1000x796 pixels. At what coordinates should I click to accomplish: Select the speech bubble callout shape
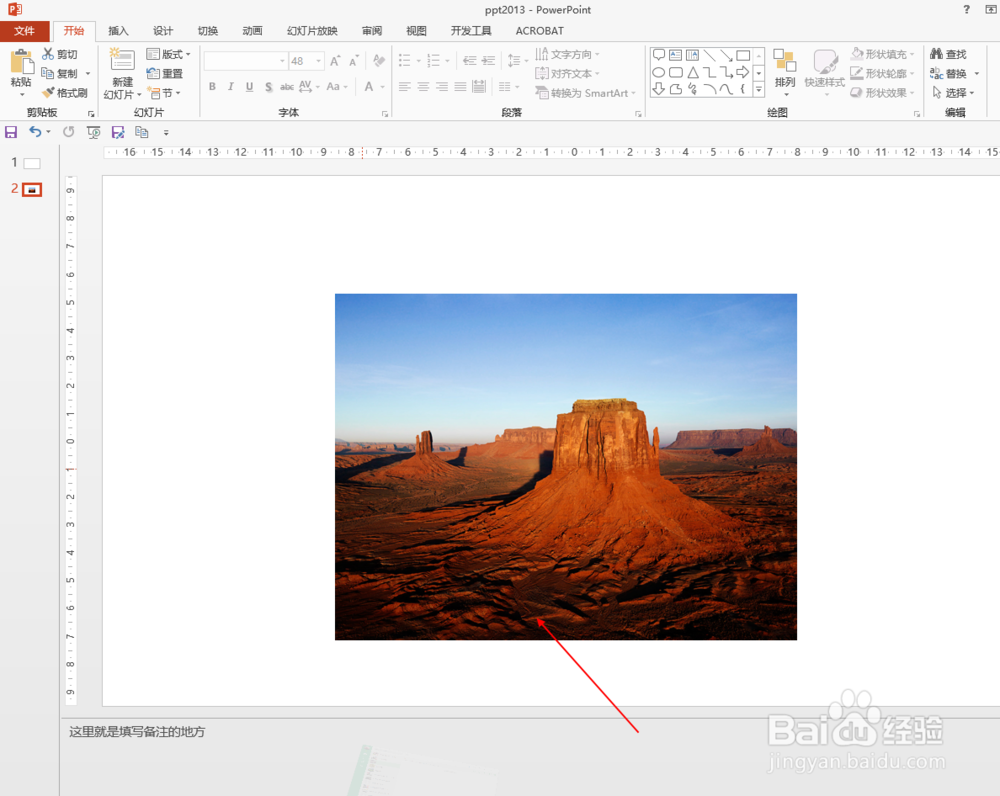659,55
